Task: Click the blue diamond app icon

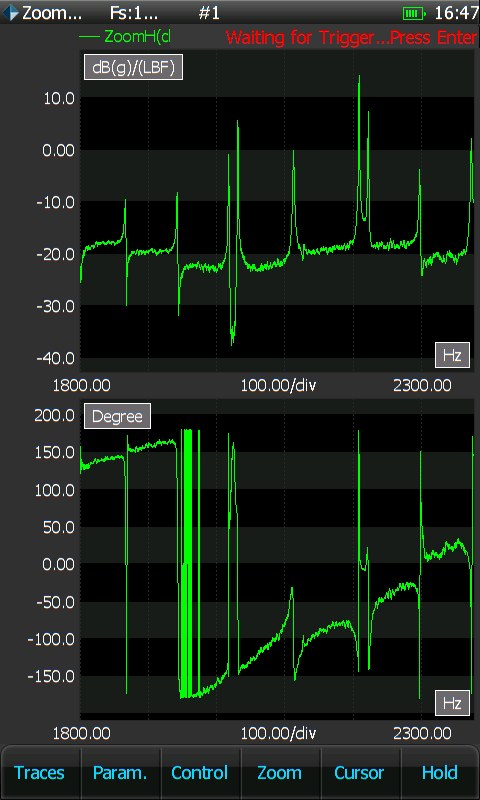Action: click(x=10, y=12)
